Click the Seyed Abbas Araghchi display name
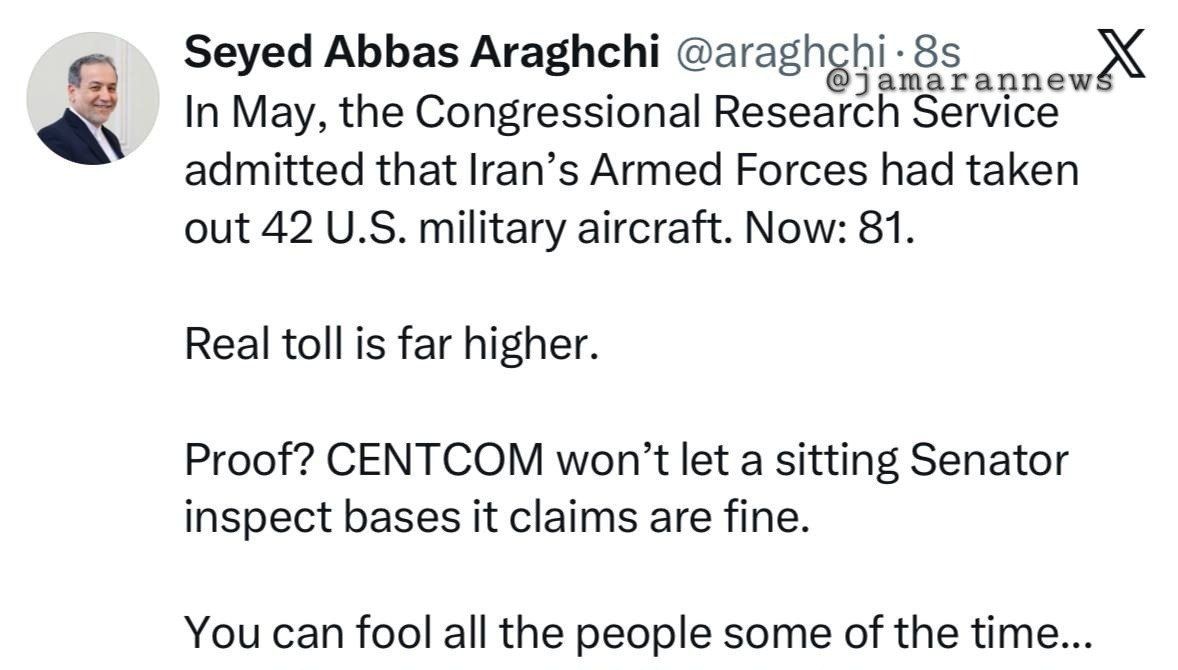Viewport: 1178px width, 670px height. click(x=421, y=53)
